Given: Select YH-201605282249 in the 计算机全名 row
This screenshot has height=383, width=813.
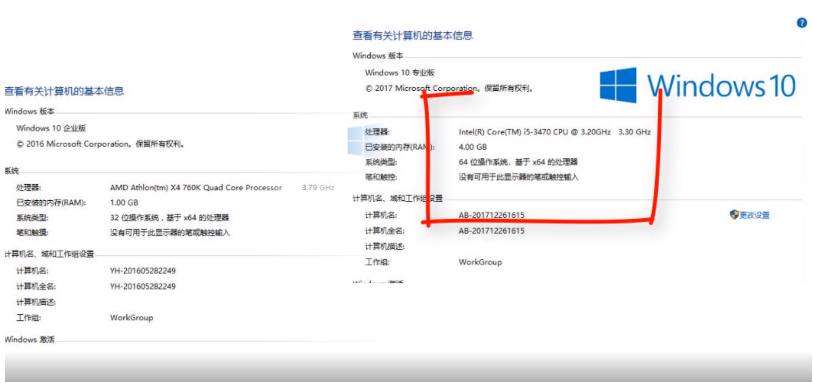Looking at the screenshot, I should (143, 286).
